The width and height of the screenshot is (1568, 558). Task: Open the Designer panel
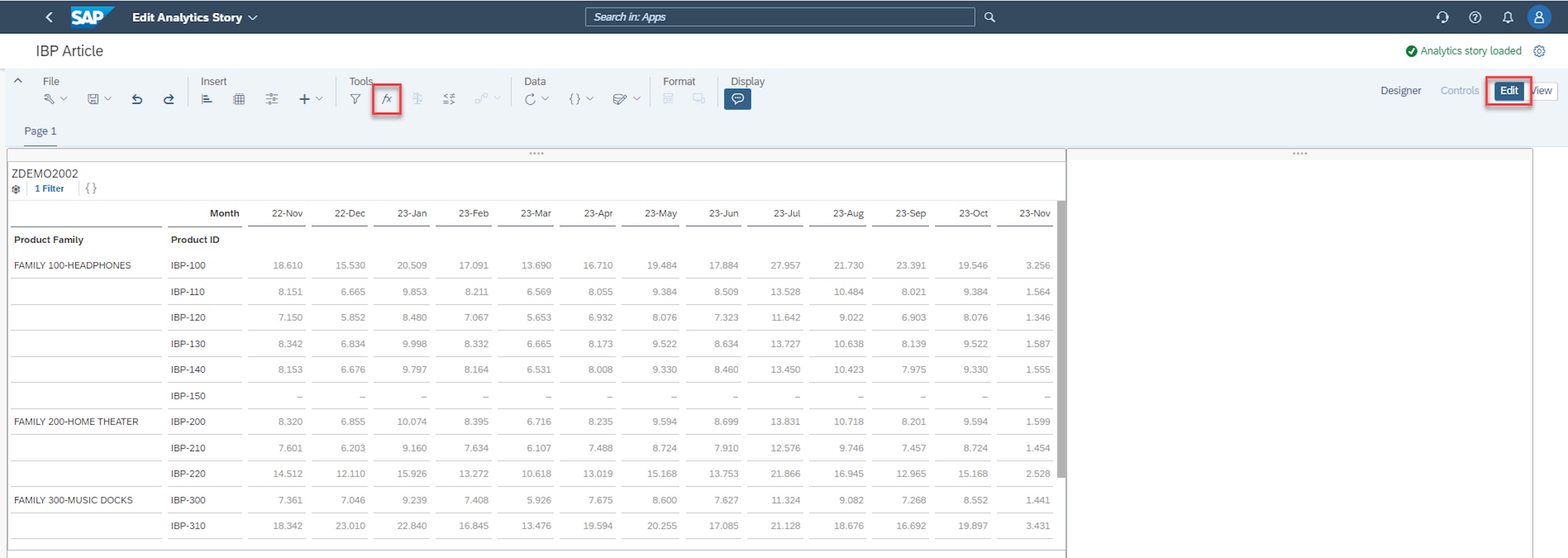point(1400,90)
